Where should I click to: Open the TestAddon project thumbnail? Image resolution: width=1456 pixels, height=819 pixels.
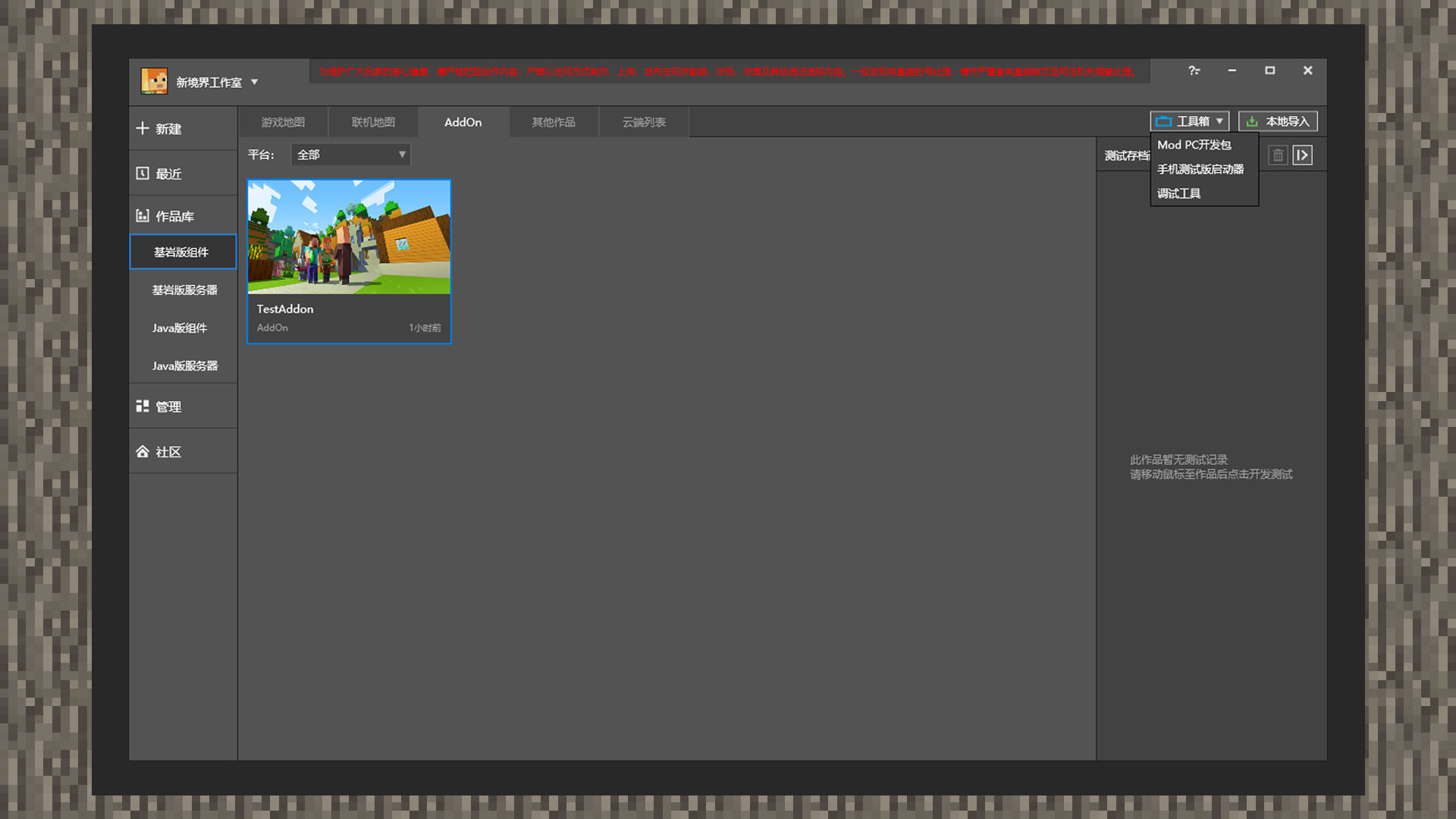349,237
